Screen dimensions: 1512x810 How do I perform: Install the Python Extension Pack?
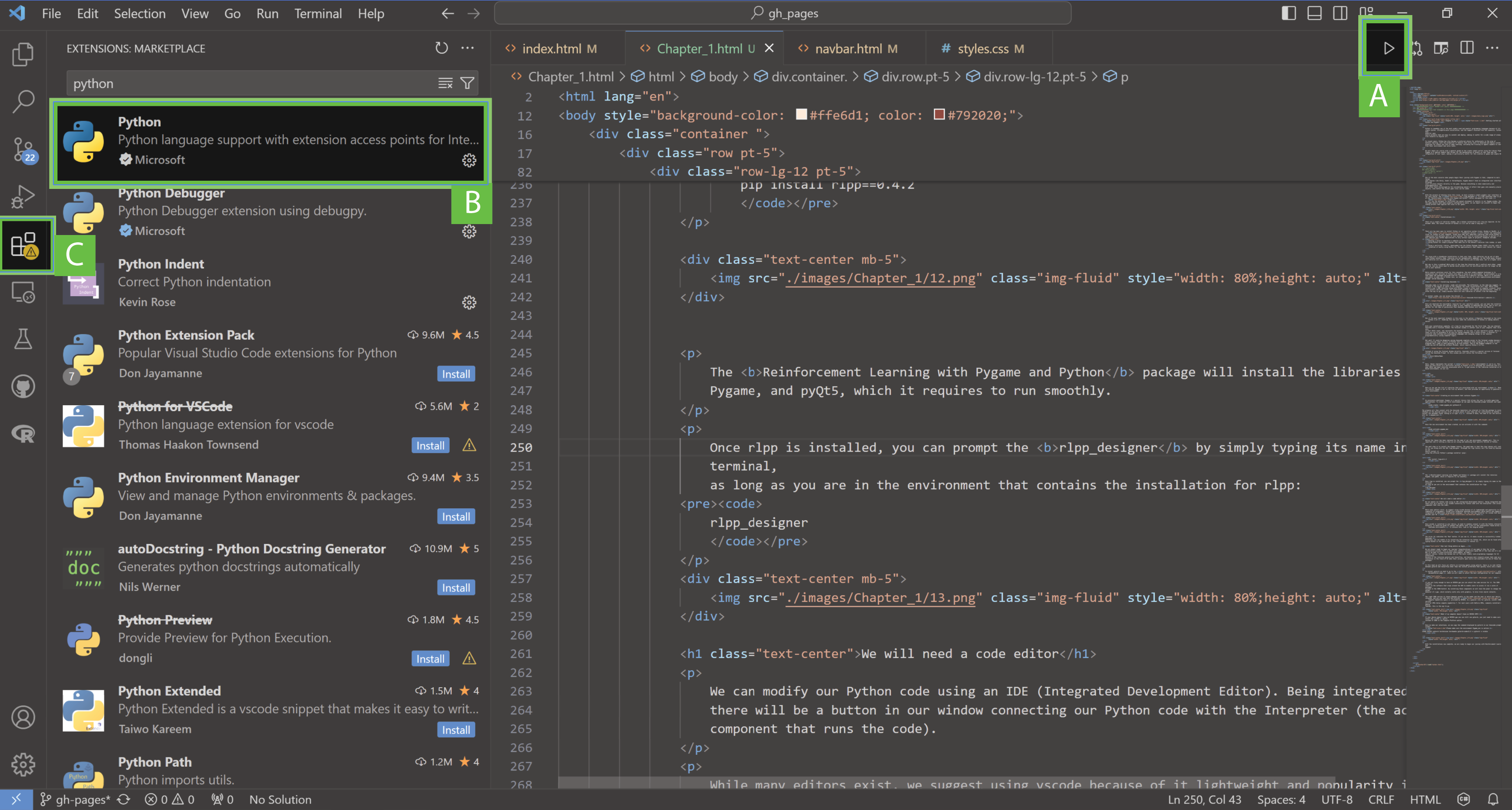[456, 374]
